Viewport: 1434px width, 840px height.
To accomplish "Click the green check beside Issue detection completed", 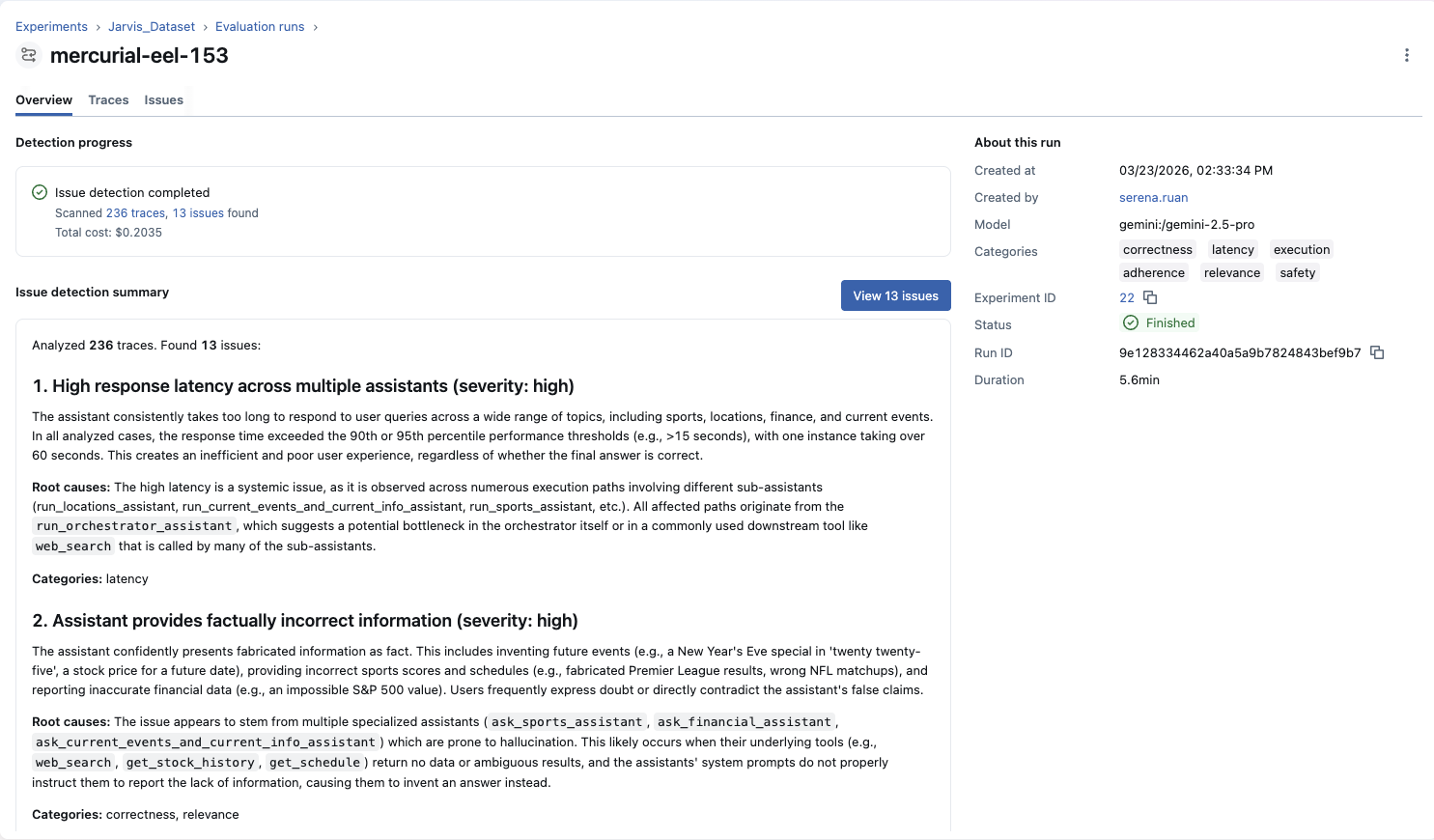I will tap(39, 192).
